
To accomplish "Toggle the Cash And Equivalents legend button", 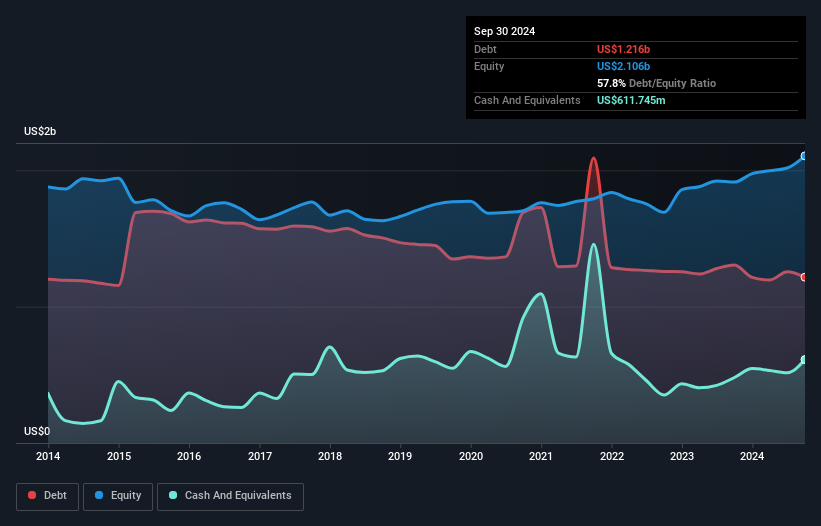I will pyautogui.click(x=230, y=496).
